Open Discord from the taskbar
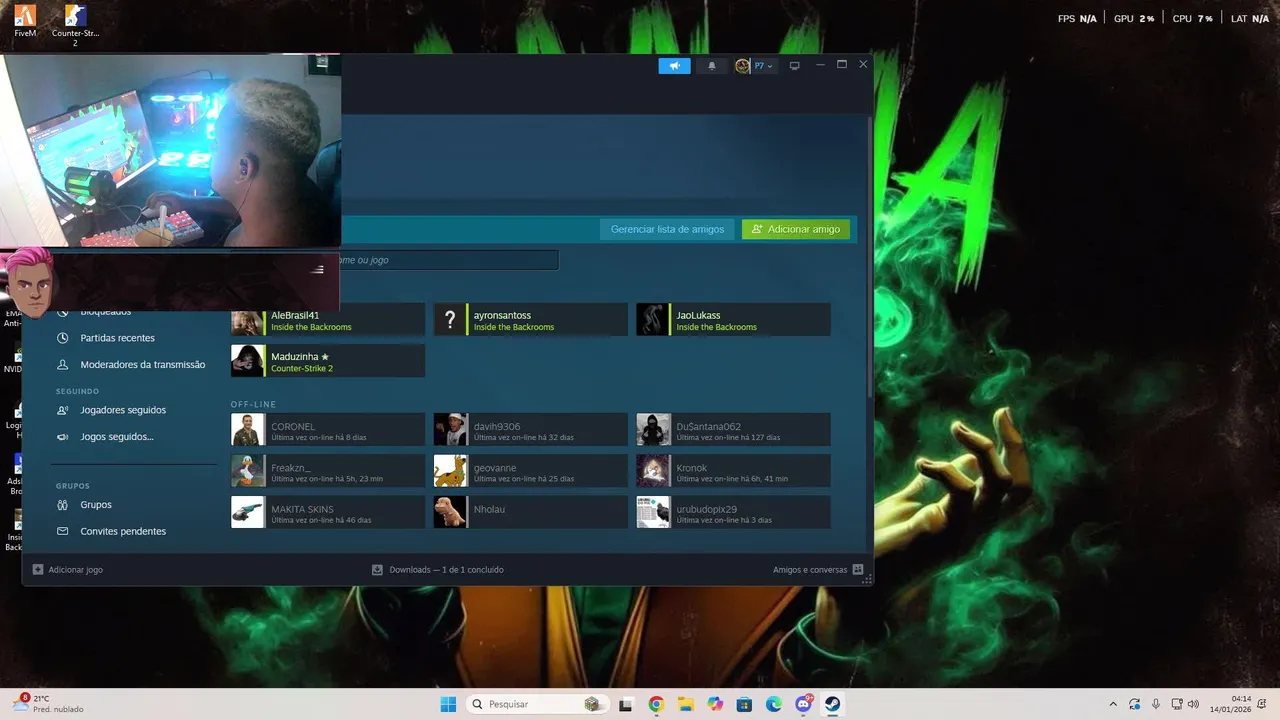1280x720 pixels. [x=803, y=704]
